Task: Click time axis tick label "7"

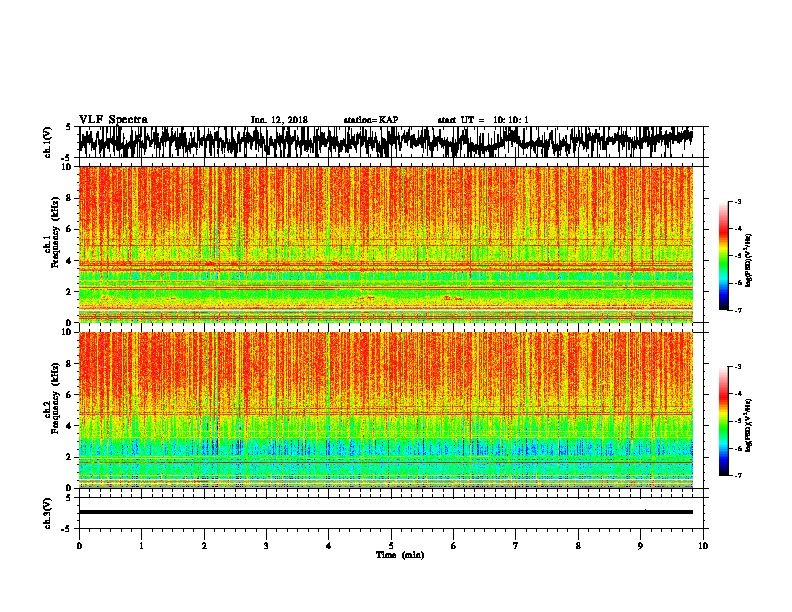Action: [x=516, y=546]
